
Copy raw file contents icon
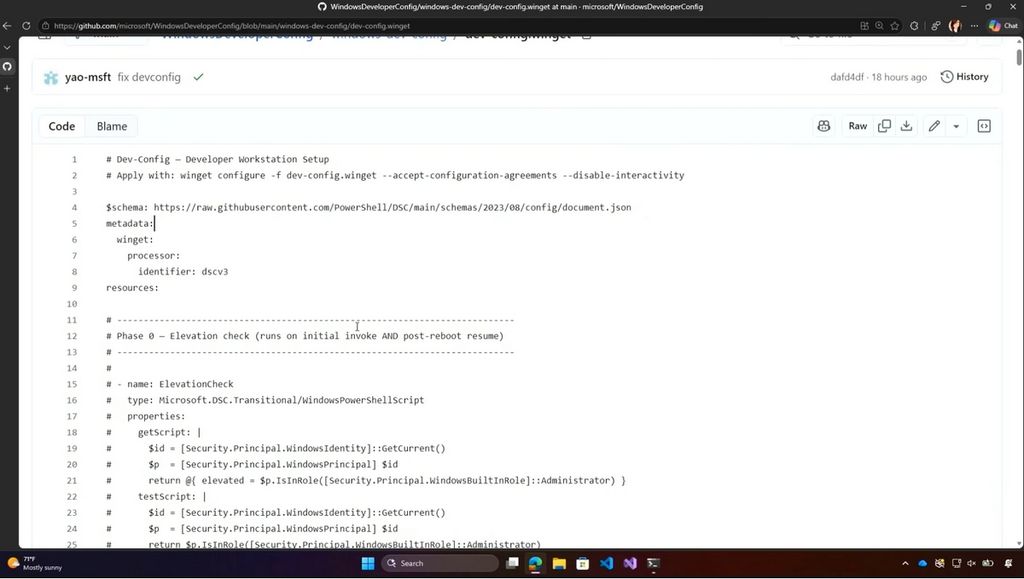(884, 127)
